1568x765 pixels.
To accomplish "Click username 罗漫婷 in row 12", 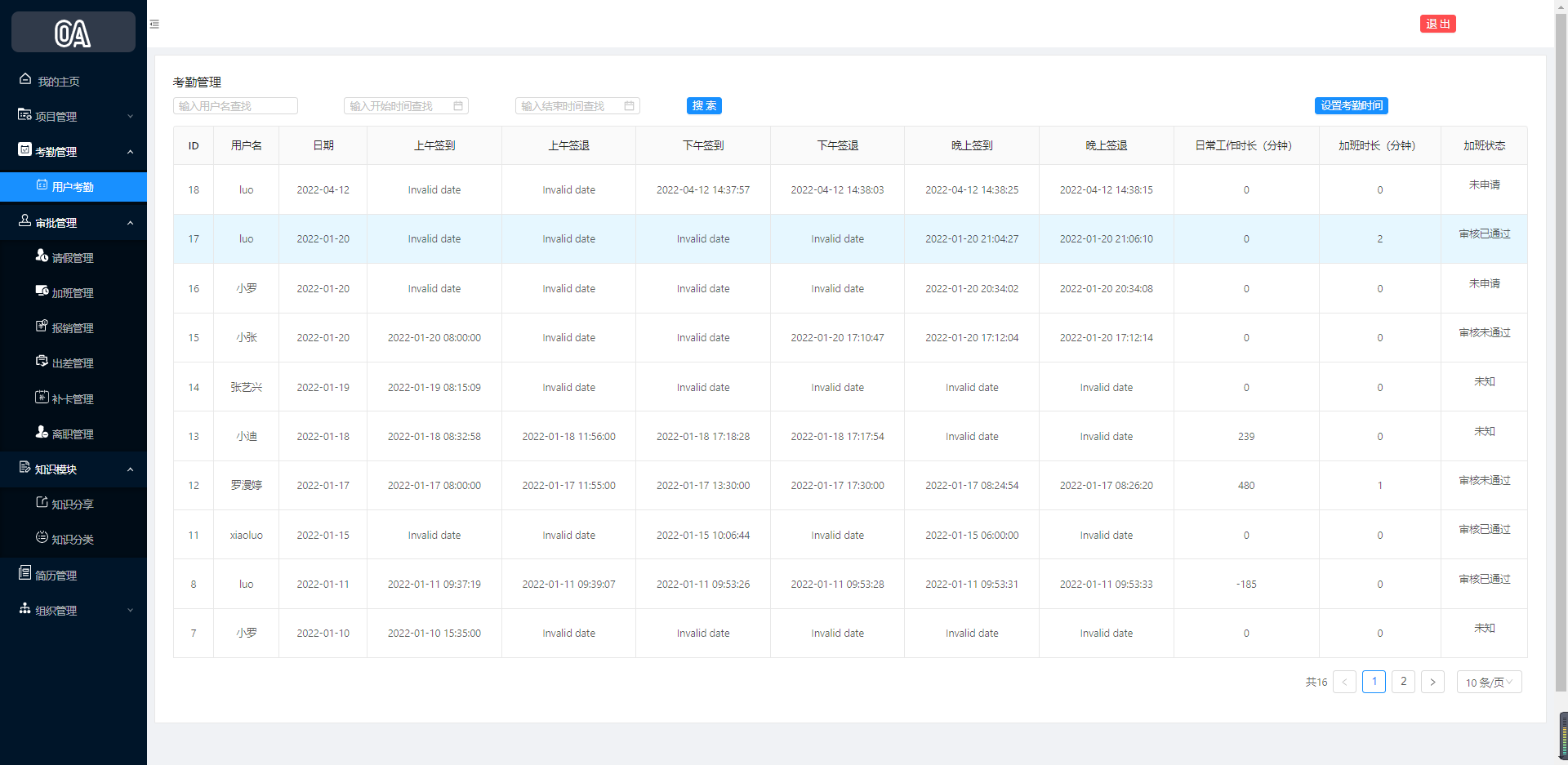I will (x=246, y=485).
